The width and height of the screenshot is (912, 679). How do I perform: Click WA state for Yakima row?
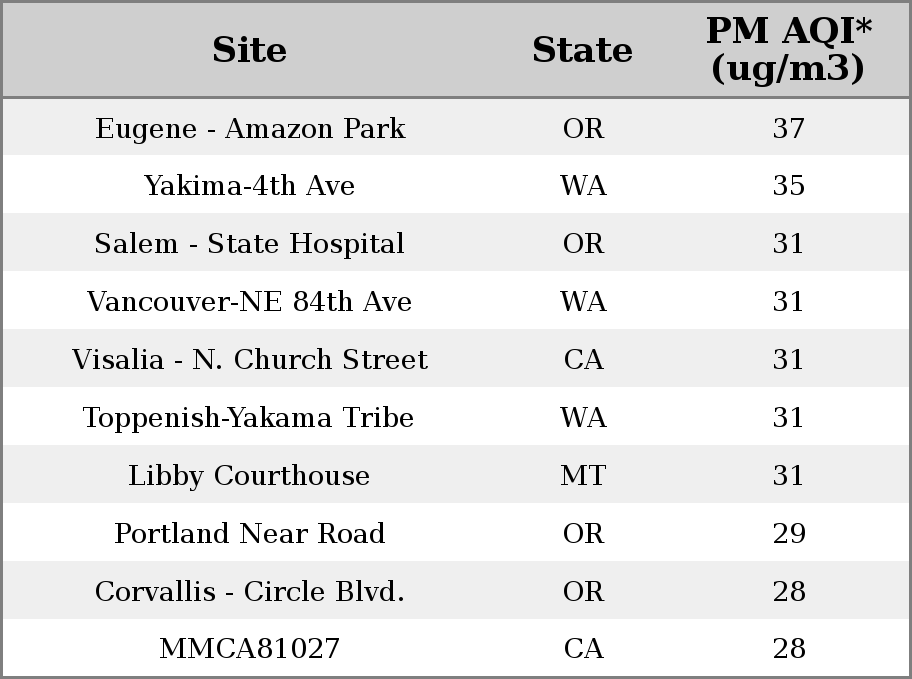point(583,185)
